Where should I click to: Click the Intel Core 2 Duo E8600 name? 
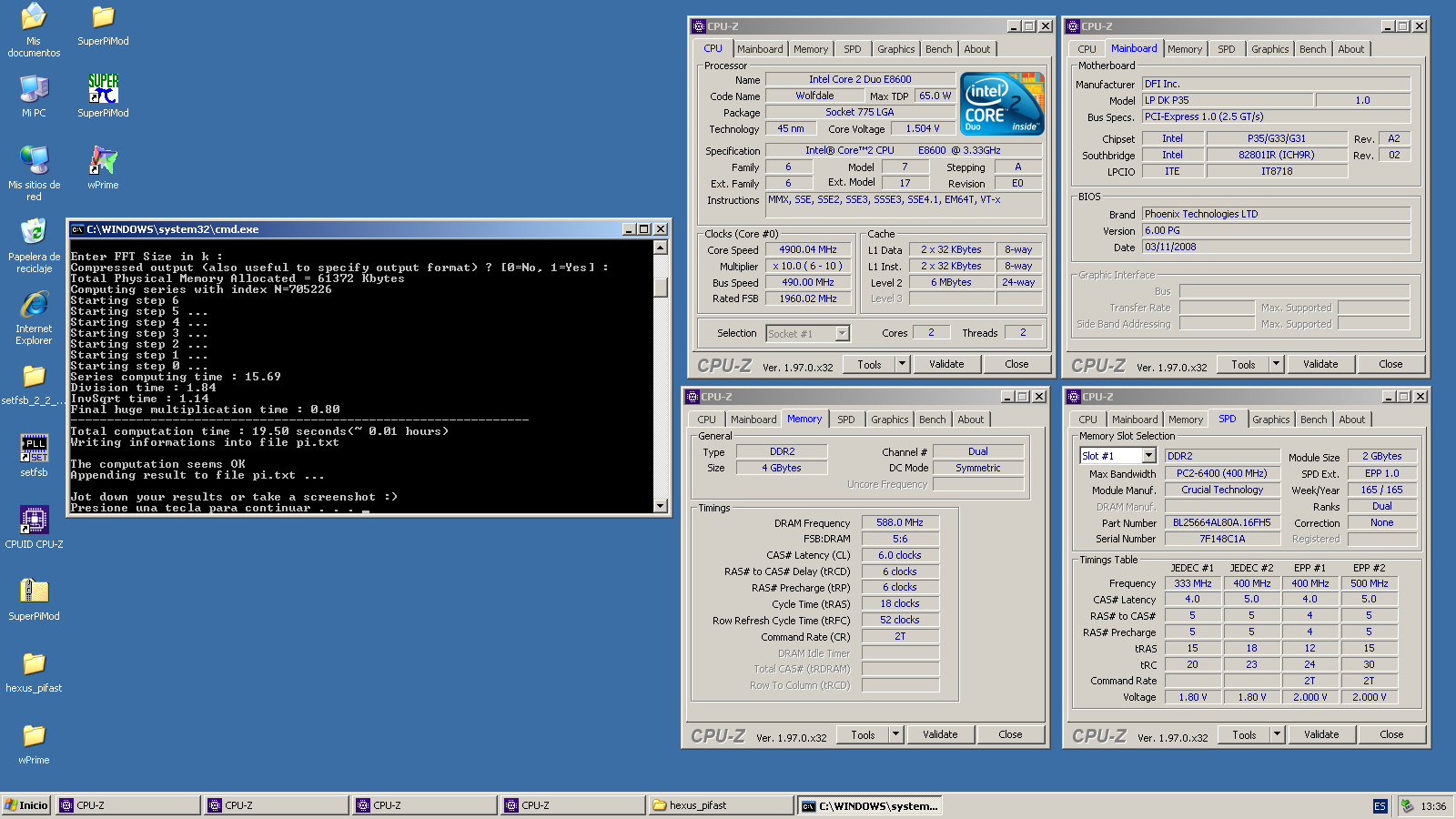pyautogui.click(x=860, y=79)
